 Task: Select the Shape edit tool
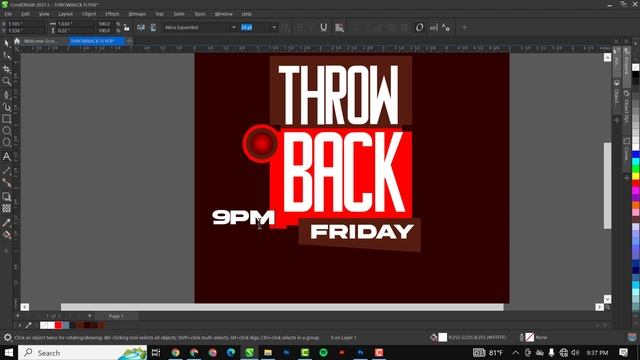(7, 56)
